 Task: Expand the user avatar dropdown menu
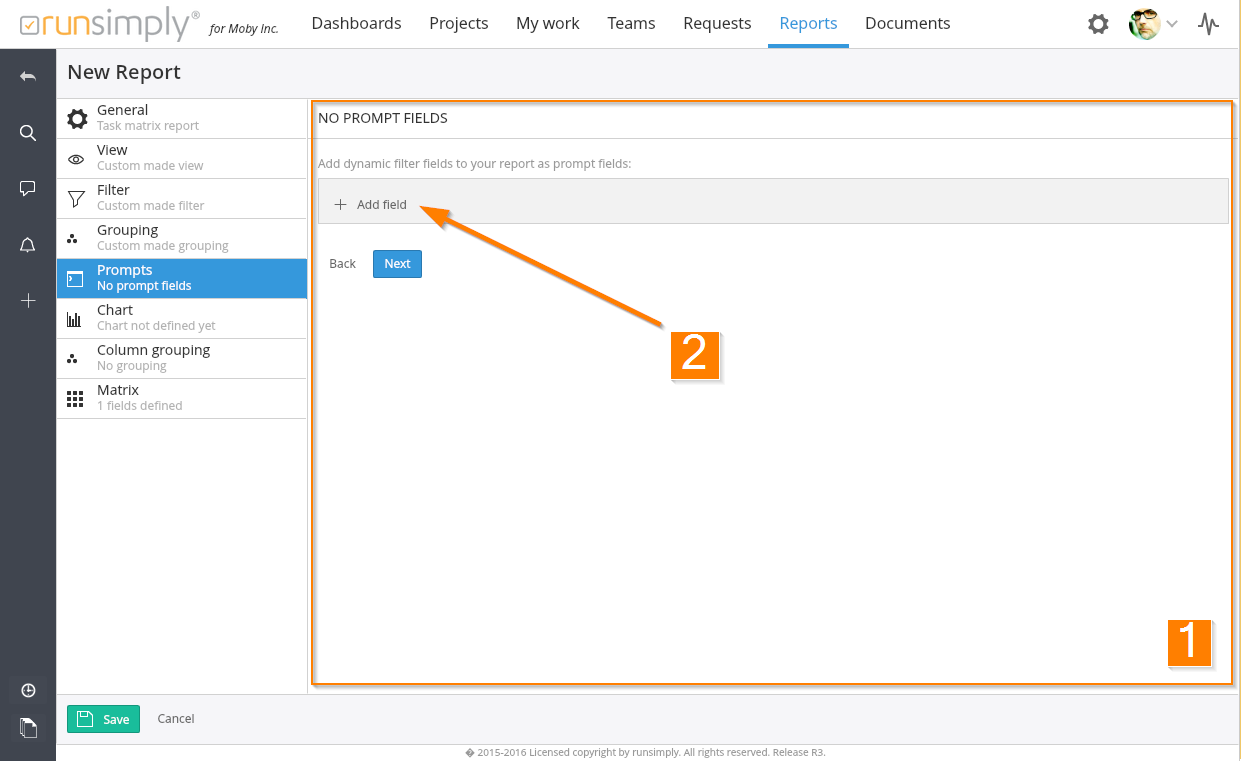pyautogui.click(x=1153, y=24)
